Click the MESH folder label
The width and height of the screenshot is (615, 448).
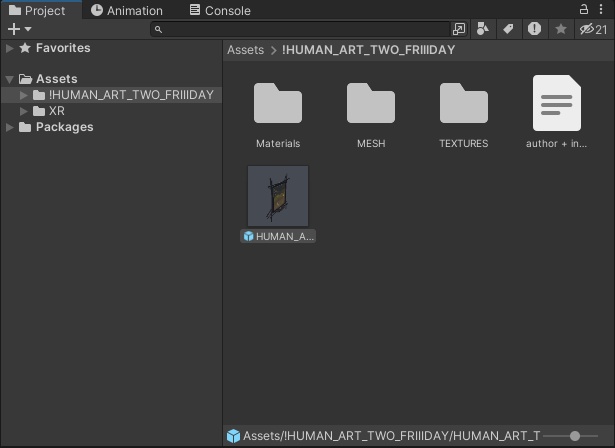tap(371, 144)
